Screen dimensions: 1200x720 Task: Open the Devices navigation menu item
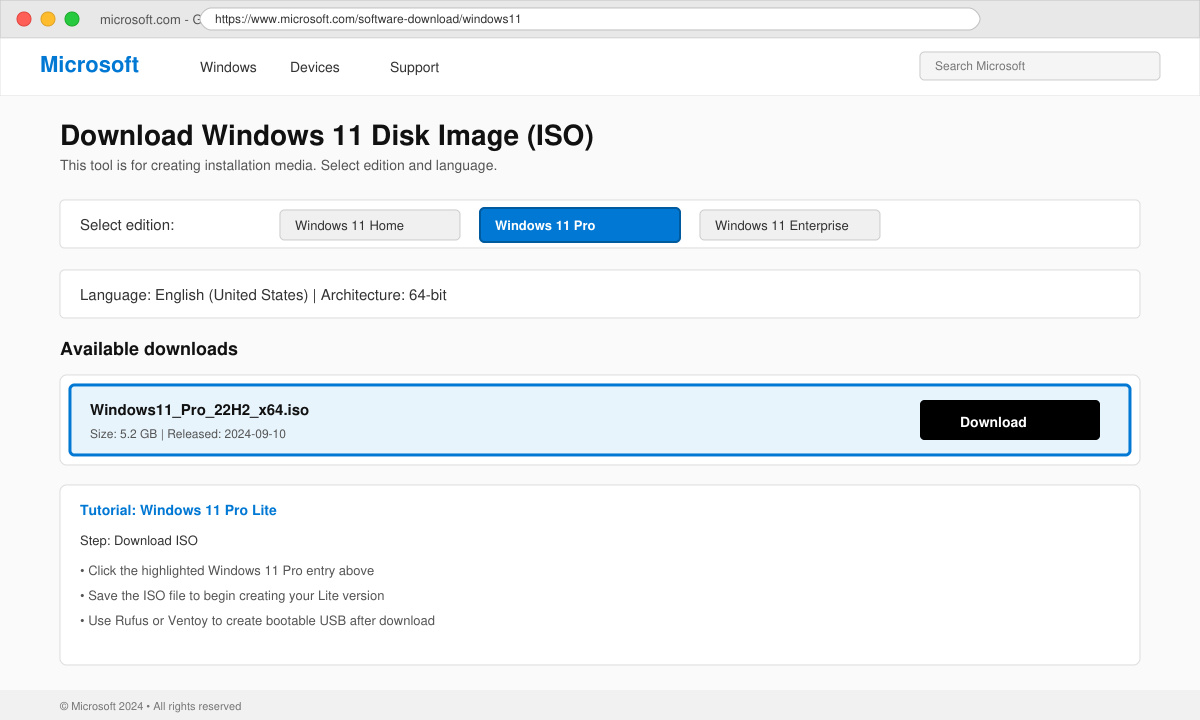coord(315,67)
